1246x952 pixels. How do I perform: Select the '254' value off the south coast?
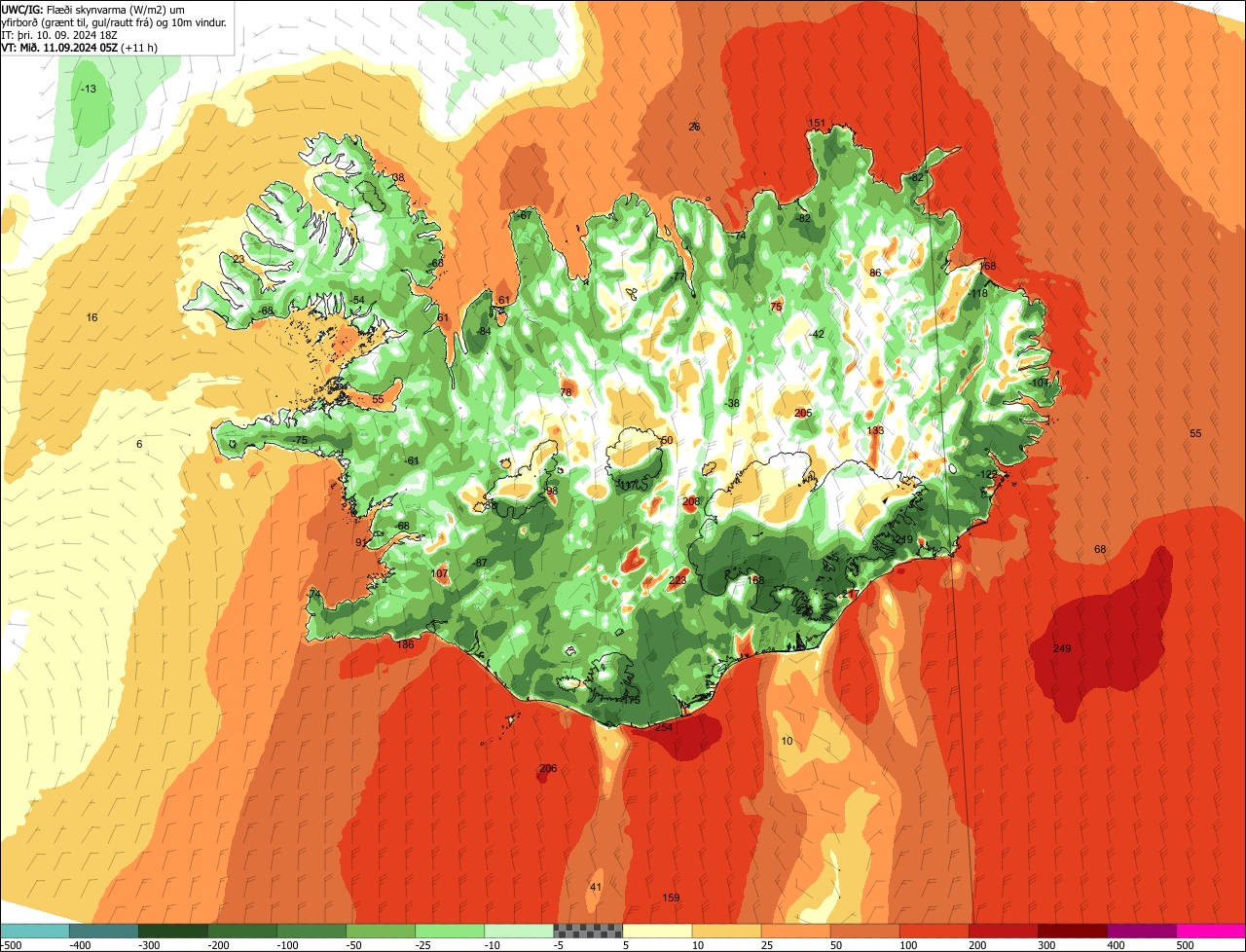664,727
